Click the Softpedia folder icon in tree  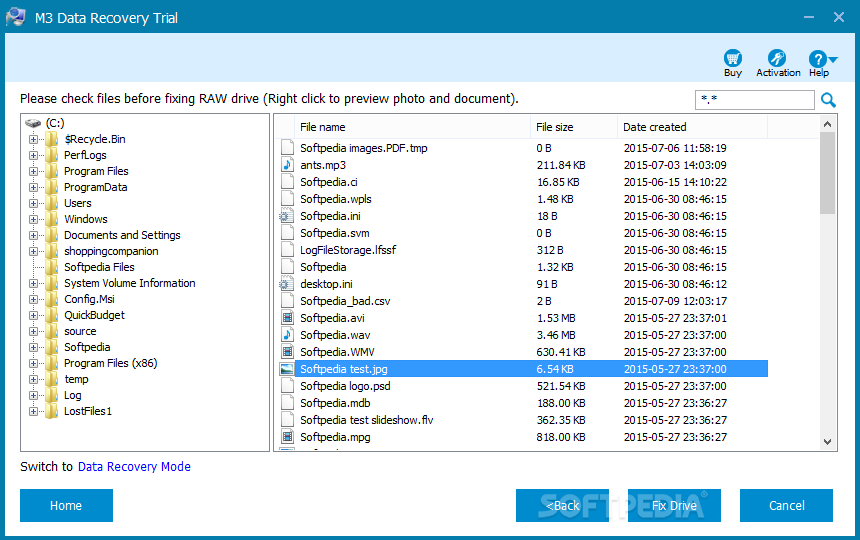pyautogui.click(x=52, y=347)
